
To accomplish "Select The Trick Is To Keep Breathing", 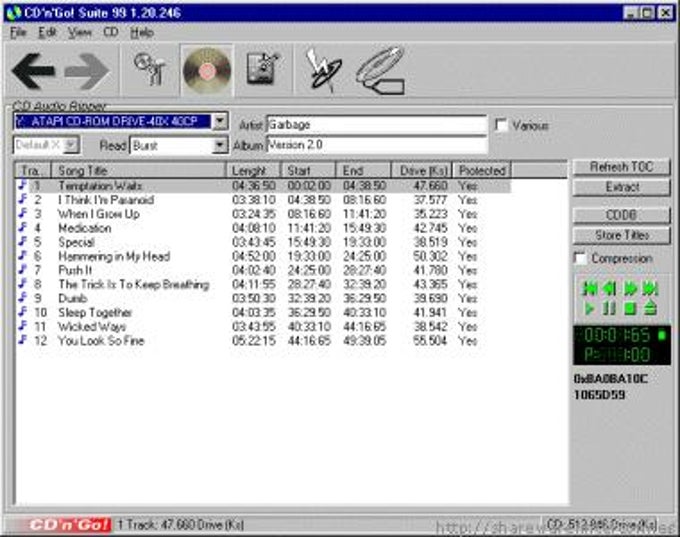I will coord(134,285).
